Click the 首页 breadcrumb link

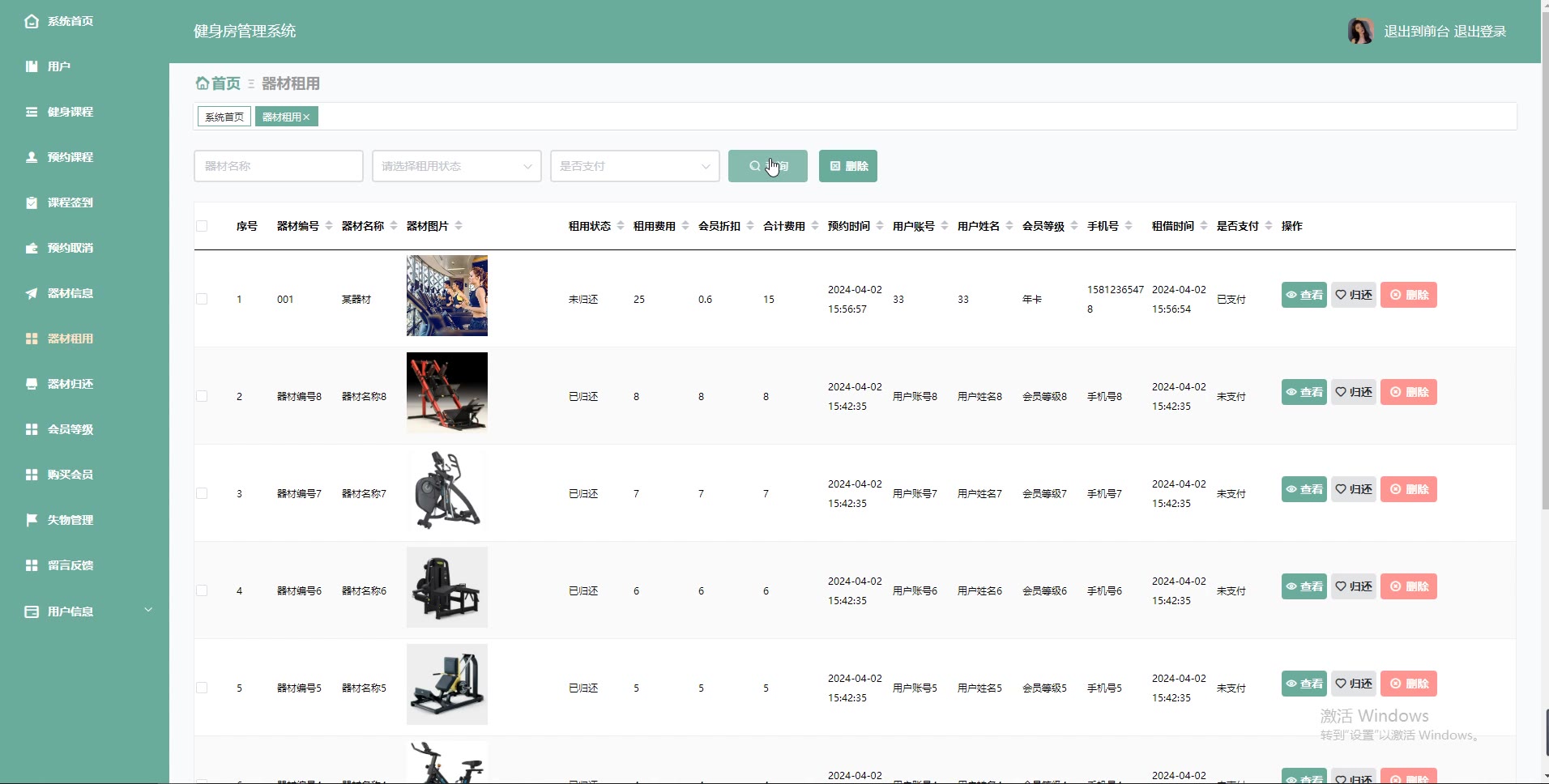click(x=226, y=83)
